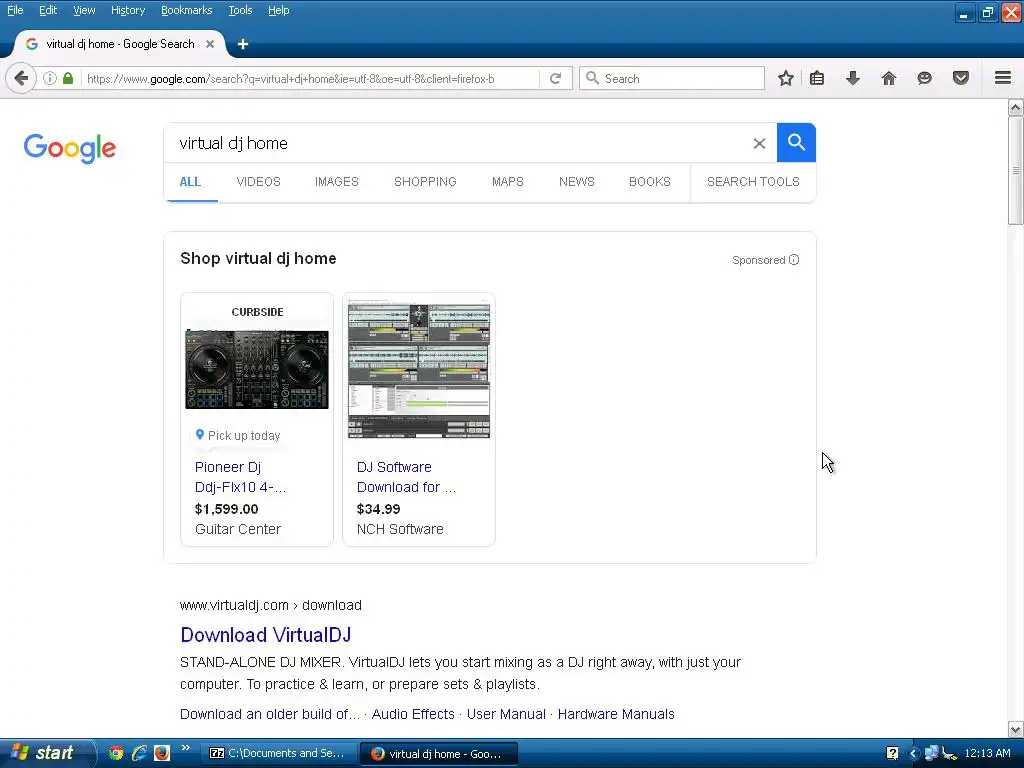Viewport: 1024px width, 768px height.
Task: Open the View menu
Action: coord(84,10)
